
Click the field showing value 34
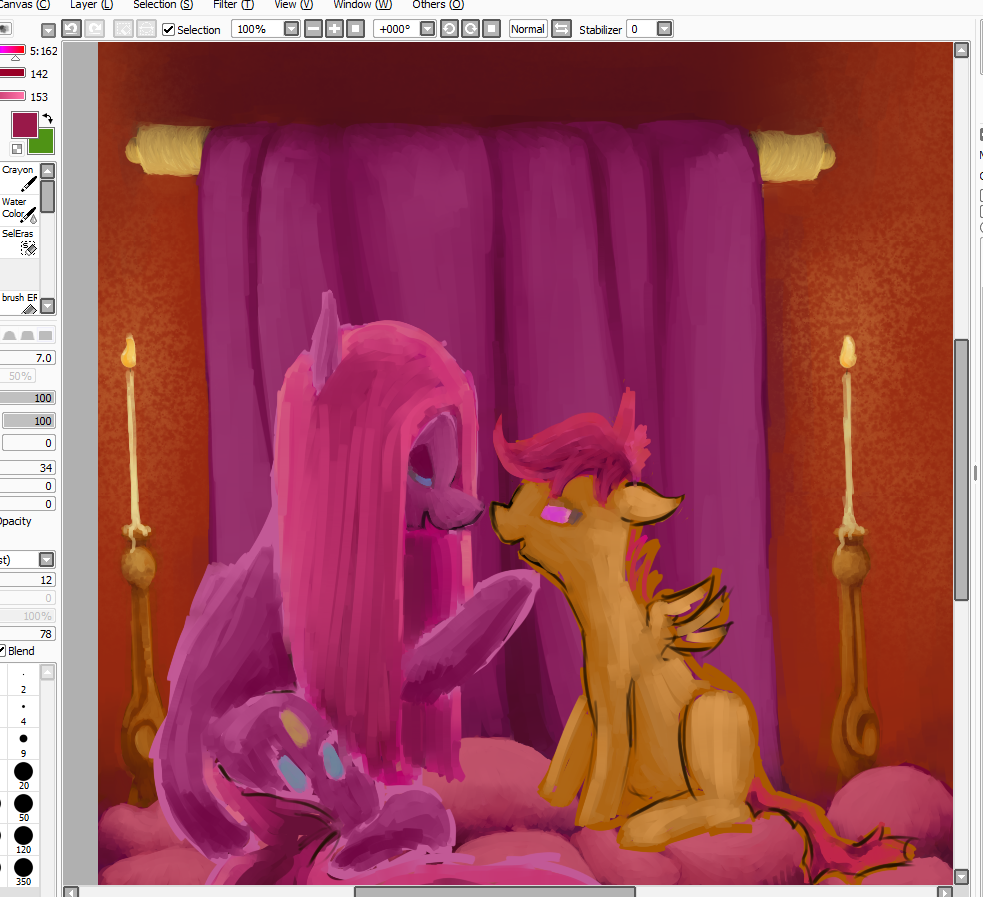pos(28,468)
